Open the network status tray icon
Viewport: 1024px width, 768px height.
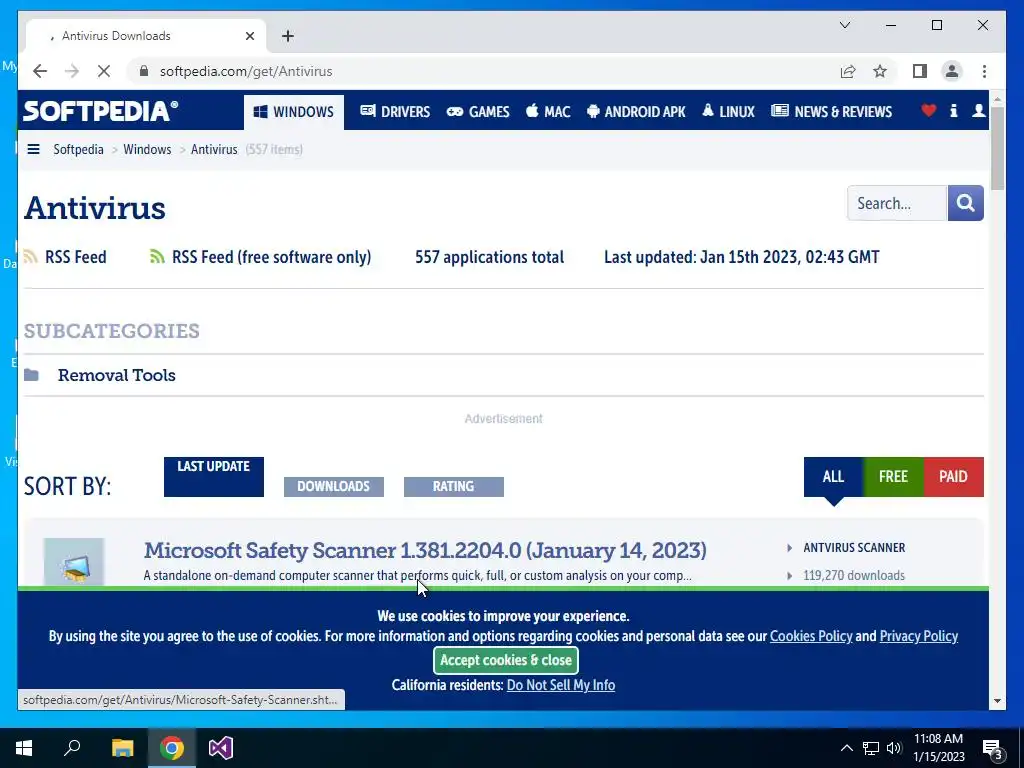[x=871, y=748]
